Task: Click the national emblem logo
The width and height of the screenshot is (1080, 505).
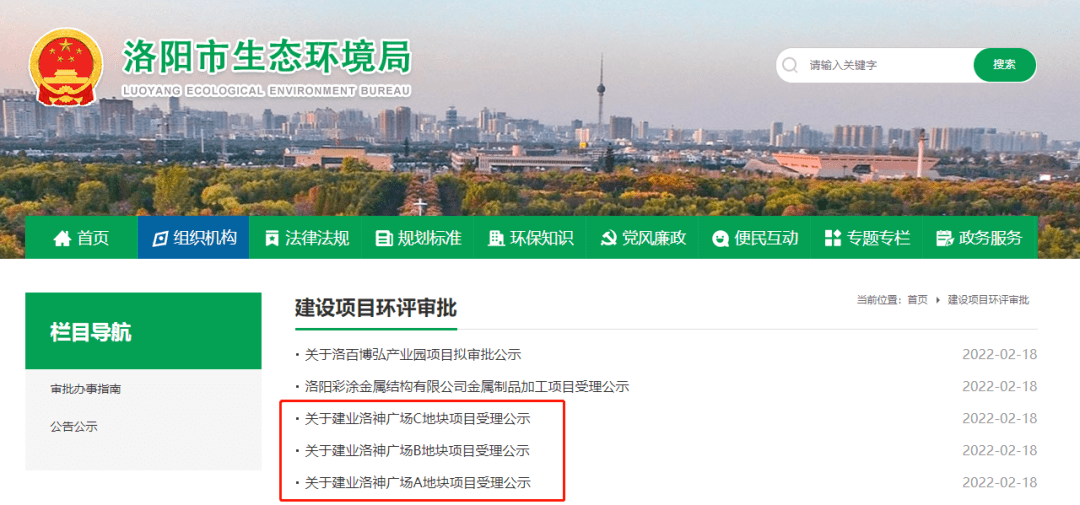Action: click(65, 67)
